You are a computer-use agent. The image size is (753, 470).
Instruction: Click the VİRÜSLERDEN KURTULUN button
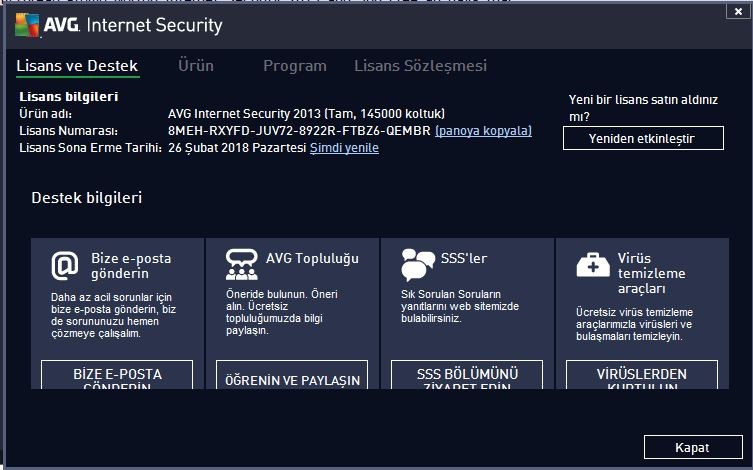pyautogui.click(x=642, y=375)
